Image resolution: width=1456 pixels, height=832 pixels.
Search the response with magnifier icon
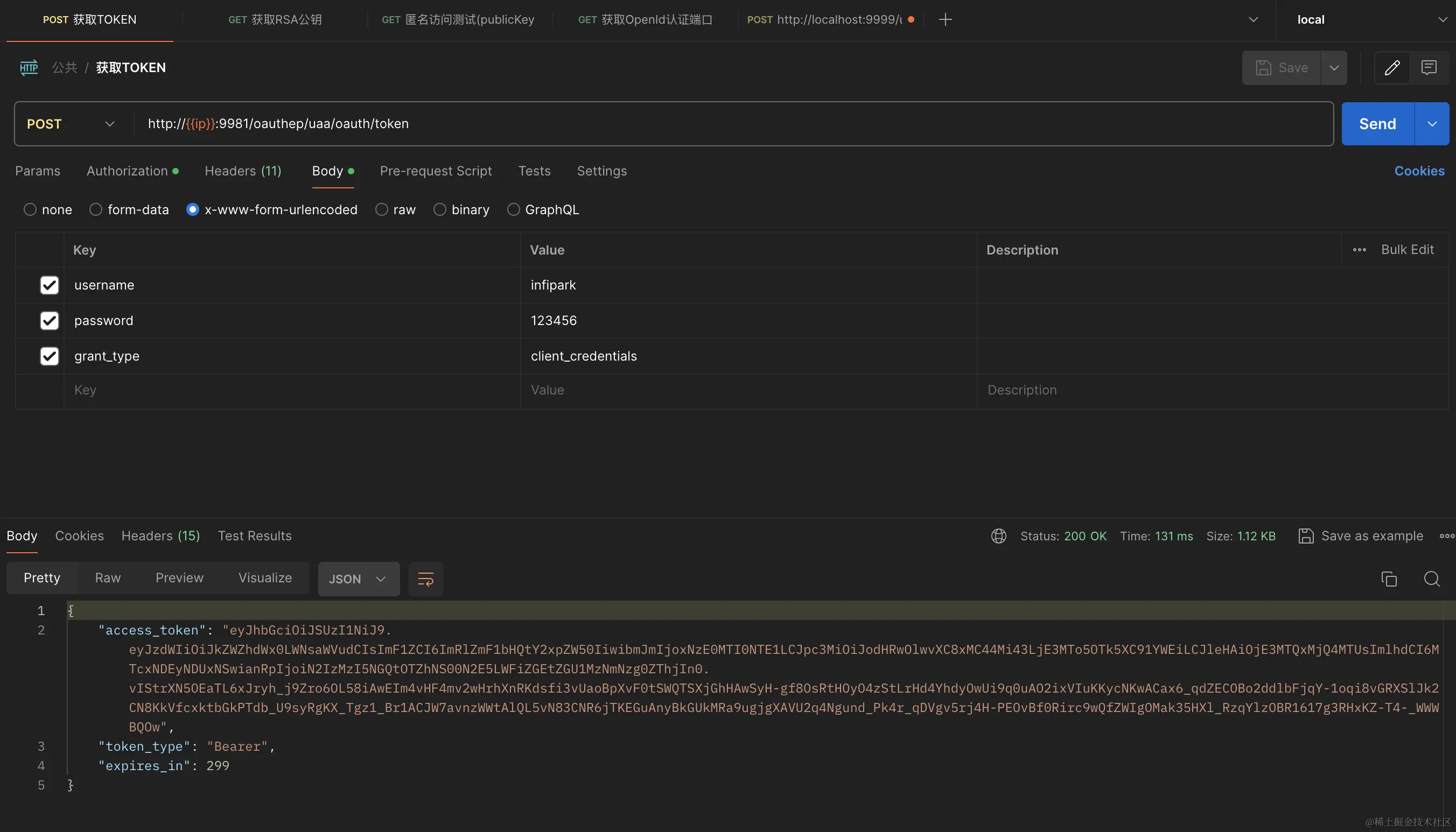(x=1431, y=579)
